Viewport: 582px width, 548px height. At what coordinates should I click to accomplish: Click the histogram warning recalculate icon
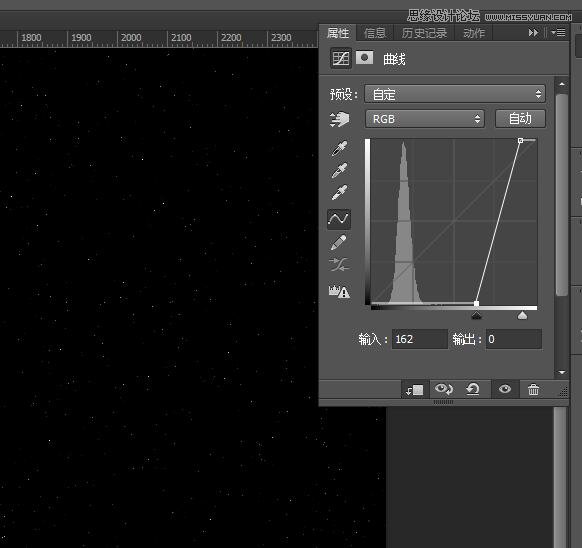click(339, 291)
